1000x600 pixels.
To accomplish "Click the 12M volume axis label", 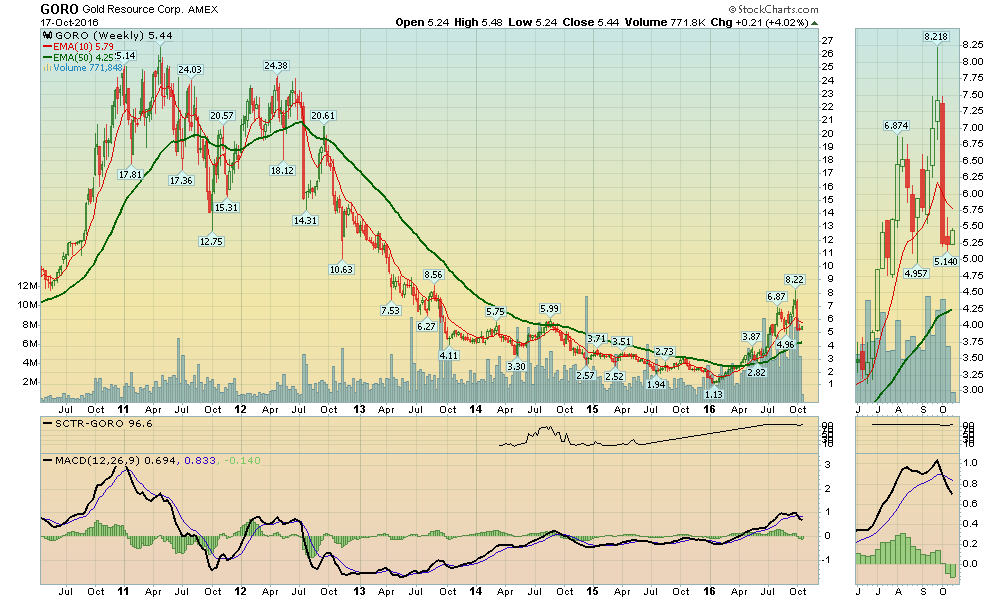I will [x=29, y=286].
